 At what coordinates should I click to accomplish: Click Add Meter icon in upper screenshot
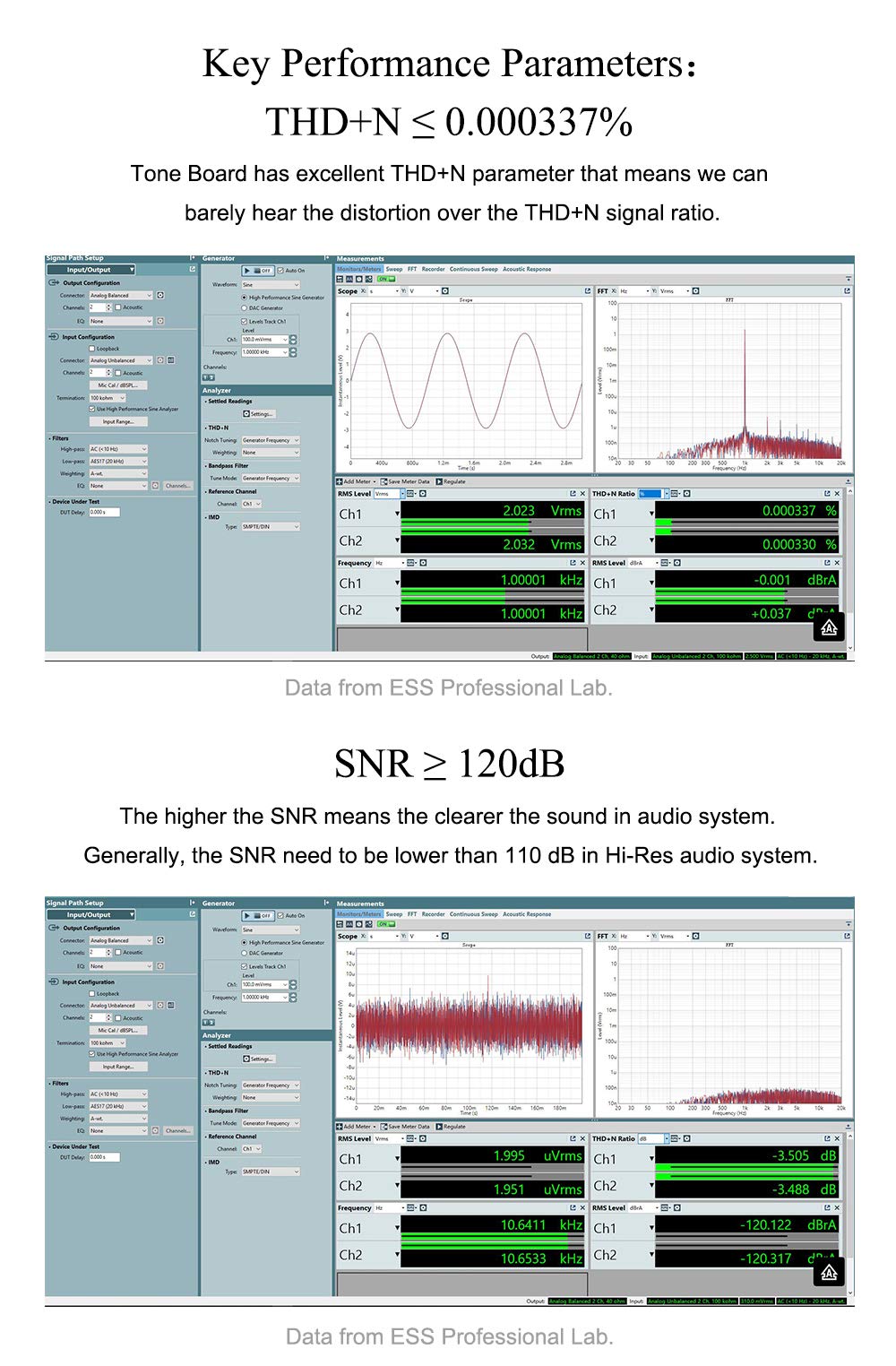point(340,481)
